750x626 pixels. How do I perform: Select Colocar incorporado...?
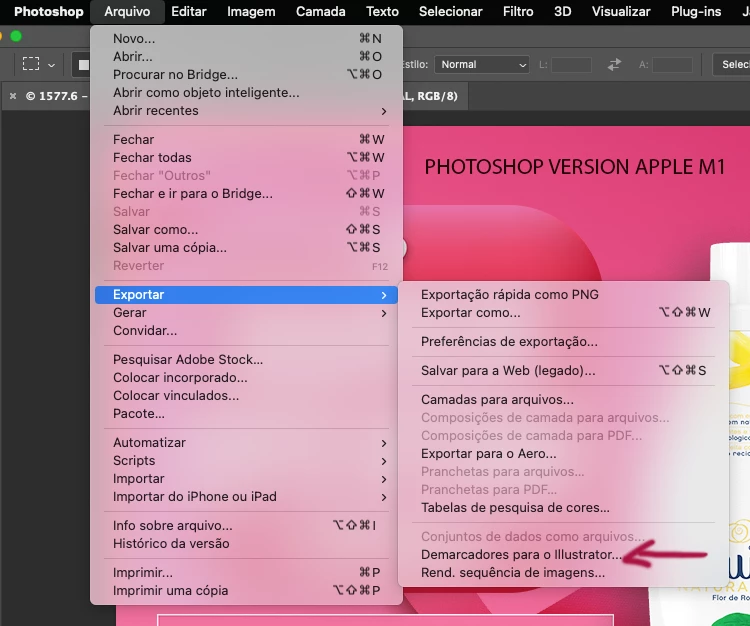pyautogui.click(x=246, y=378)
